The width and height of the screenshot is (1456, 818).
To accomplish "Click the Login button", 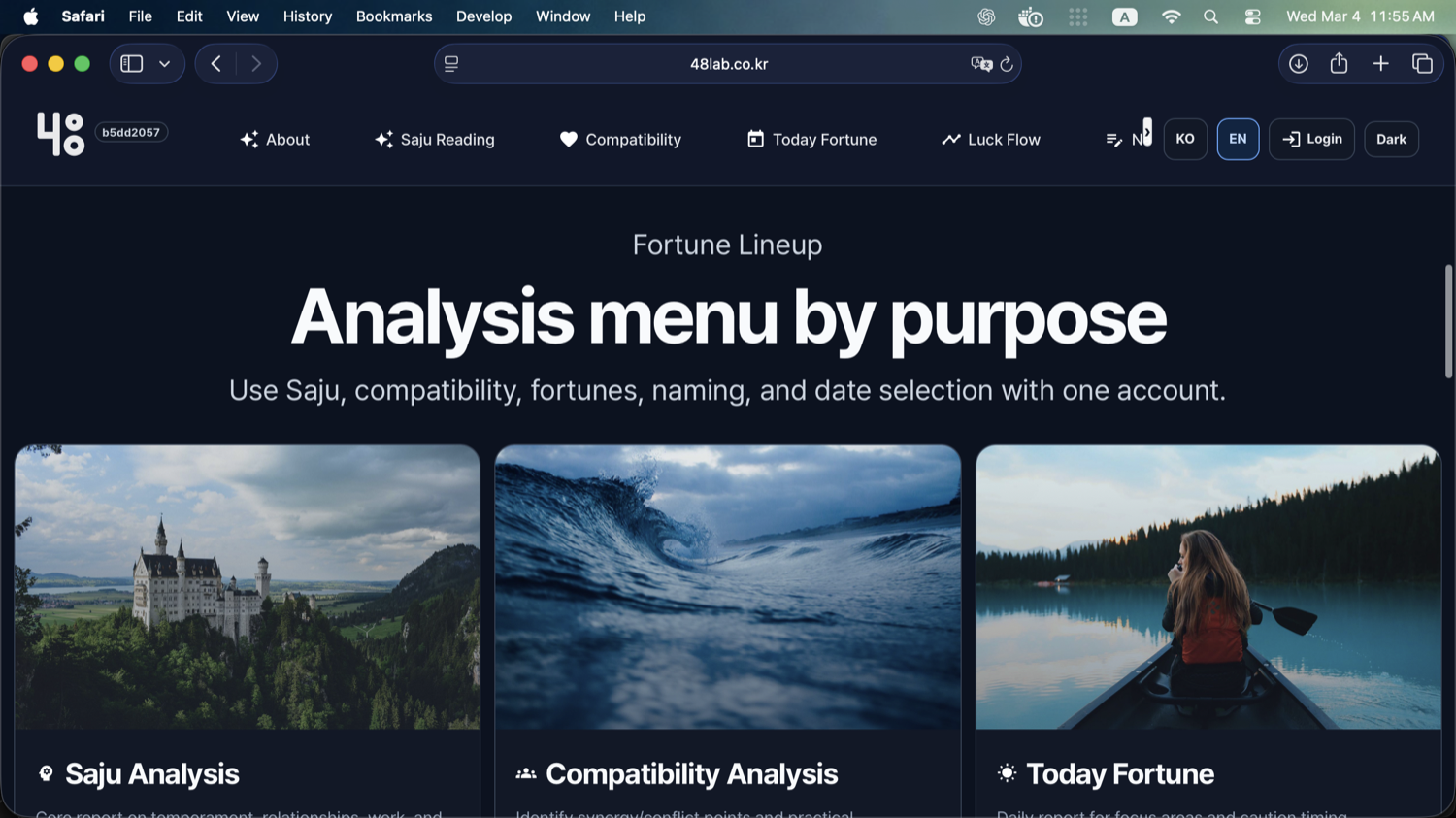I will coord(1311,139).
